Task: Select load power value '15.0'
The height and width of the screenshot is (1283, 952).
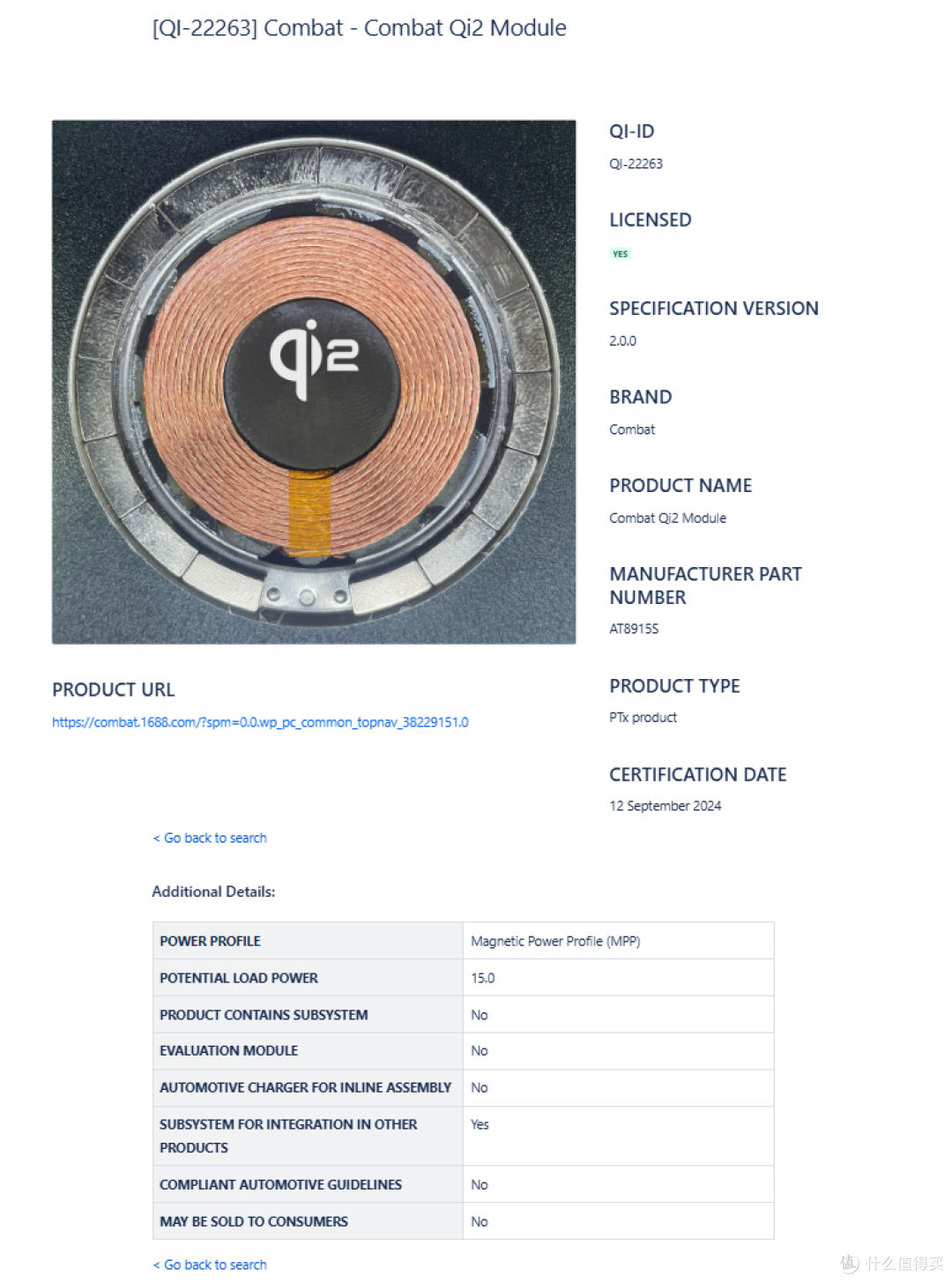Action: coord(482,978)
